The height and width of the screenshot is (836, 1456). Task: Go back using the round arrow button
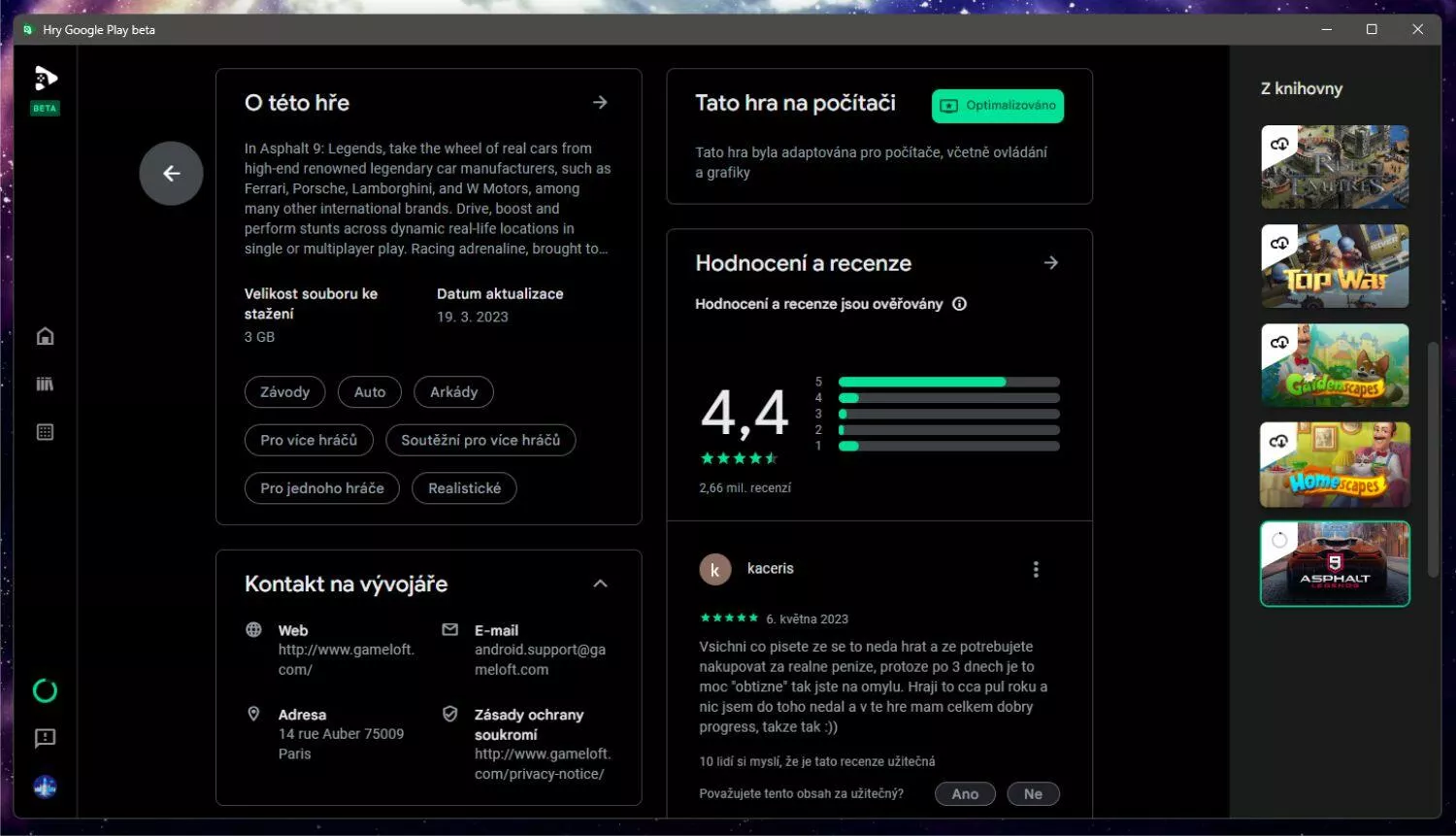171,174
